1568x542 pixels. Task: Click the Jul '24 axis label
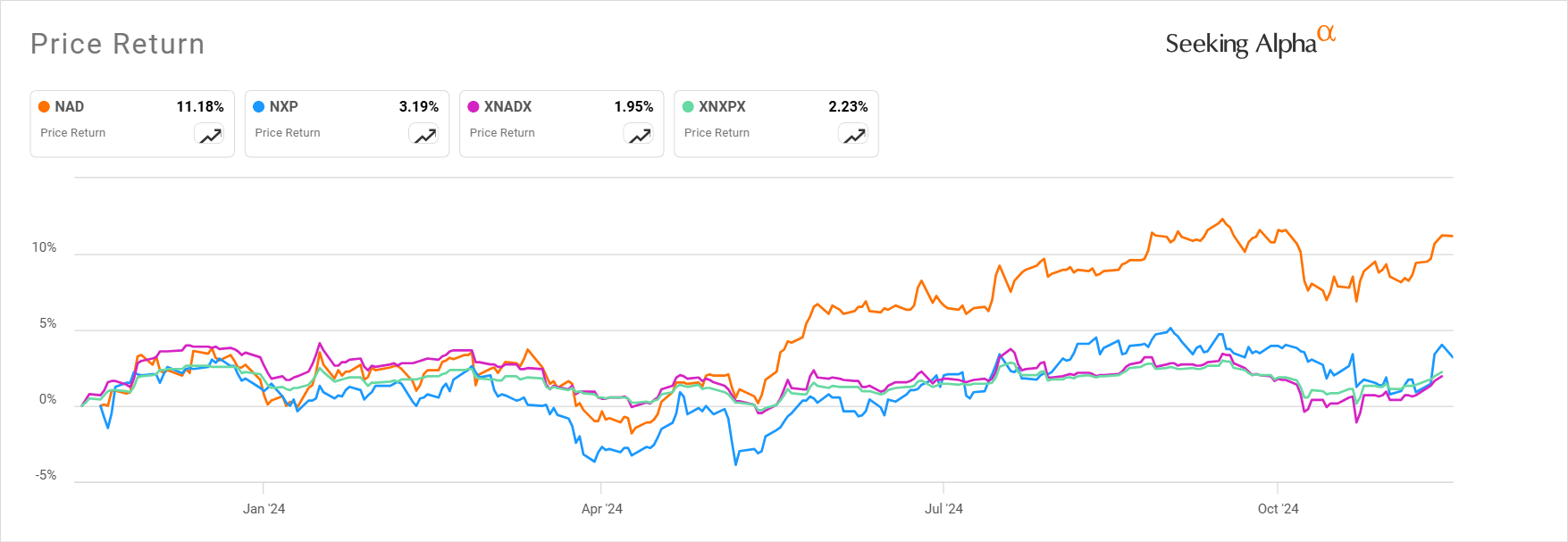click(943, 509)
